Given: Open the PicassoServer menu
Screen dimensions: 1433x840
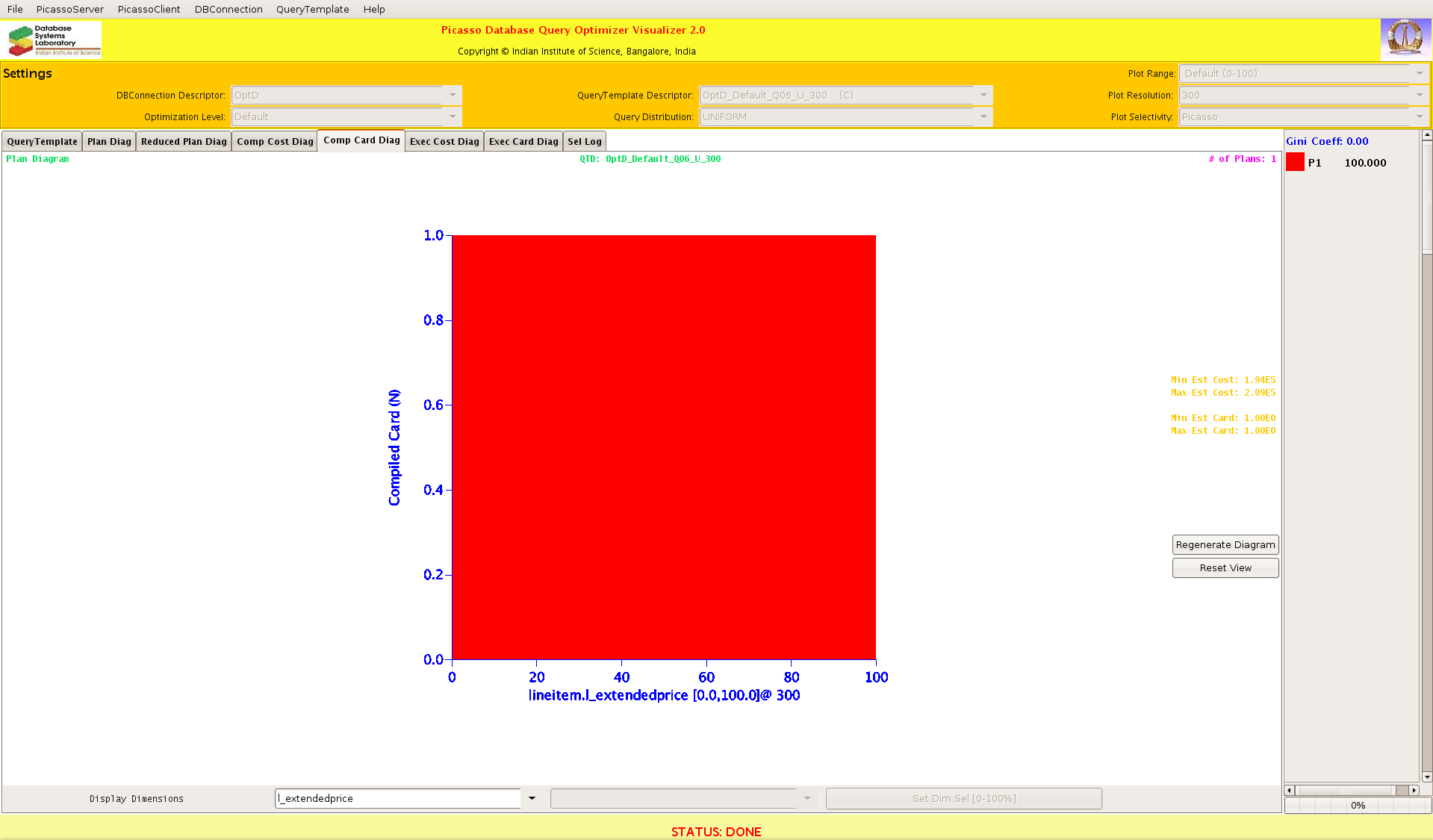Looking at the screenshot, I should [69, 9].
